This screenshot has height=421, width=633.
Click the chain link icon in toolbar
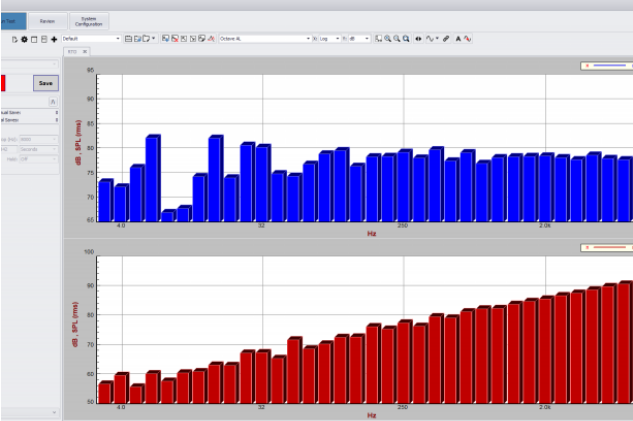pos(447,38)
